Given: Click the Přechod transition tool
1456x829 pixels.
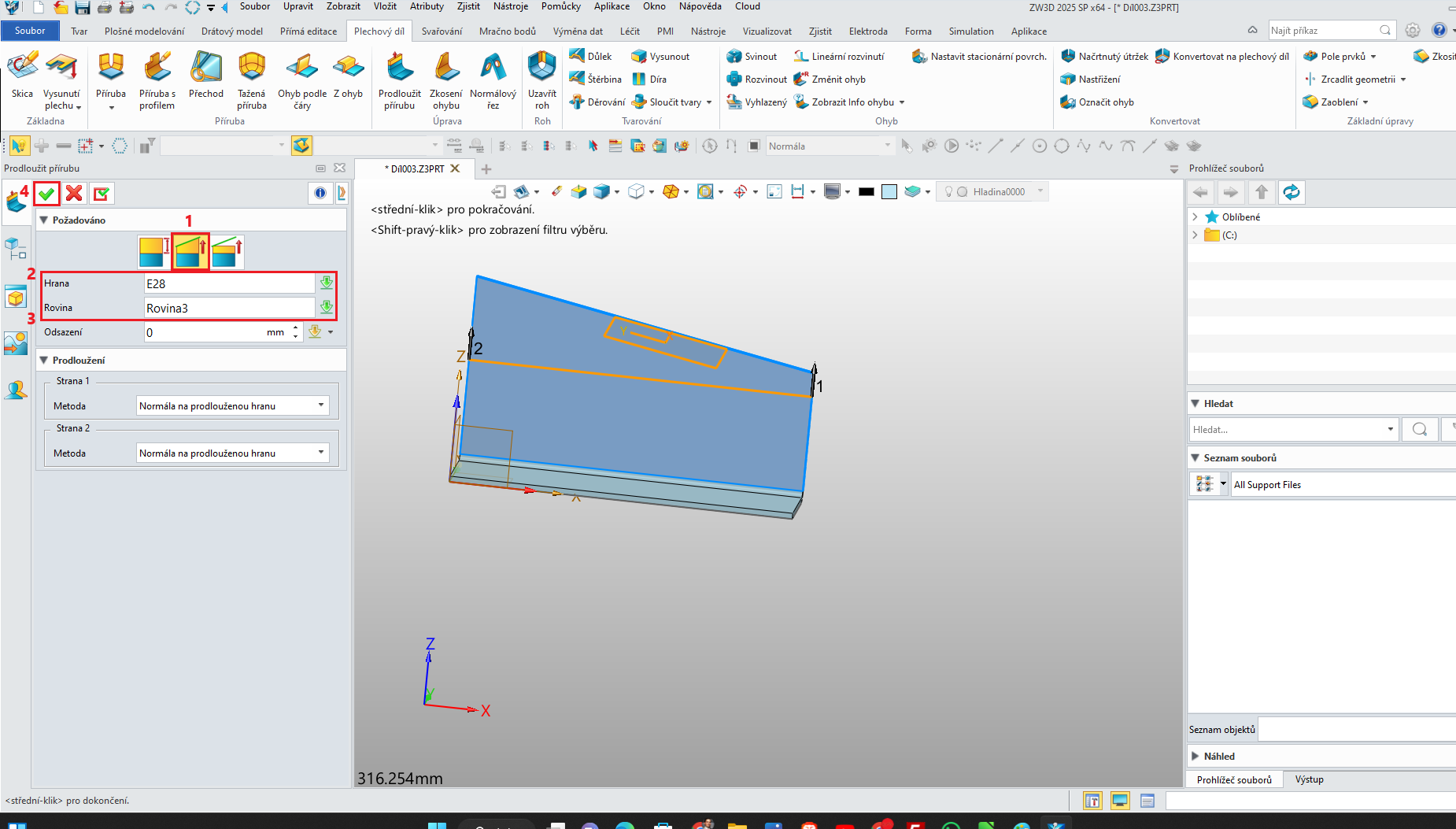Looking at the screenshot, I should pyautogui.click(x=206, y=76).
